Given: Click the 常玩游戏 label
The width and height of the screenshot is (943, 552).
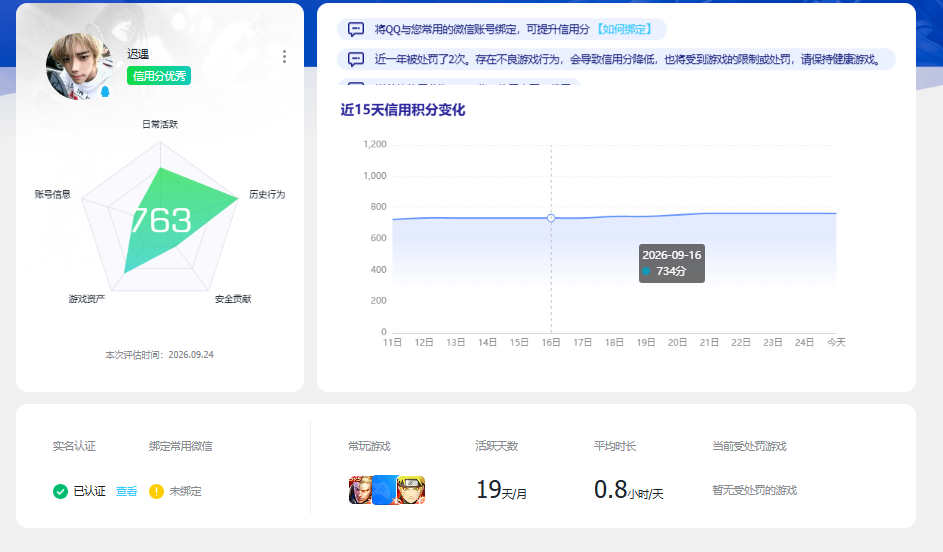Looking at the screenshot, I should pos(369,446).
